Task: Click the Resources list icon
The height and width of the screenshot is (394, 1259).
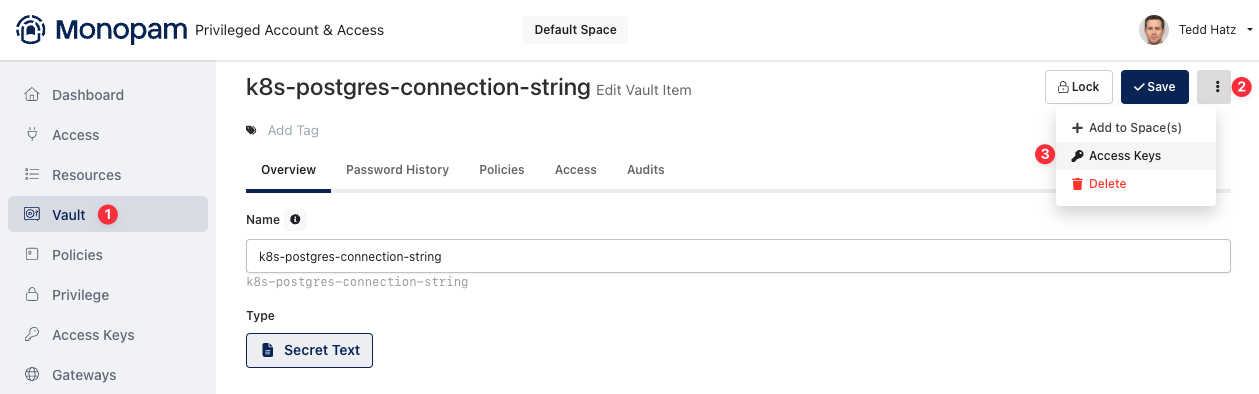Action: [32, 175]
